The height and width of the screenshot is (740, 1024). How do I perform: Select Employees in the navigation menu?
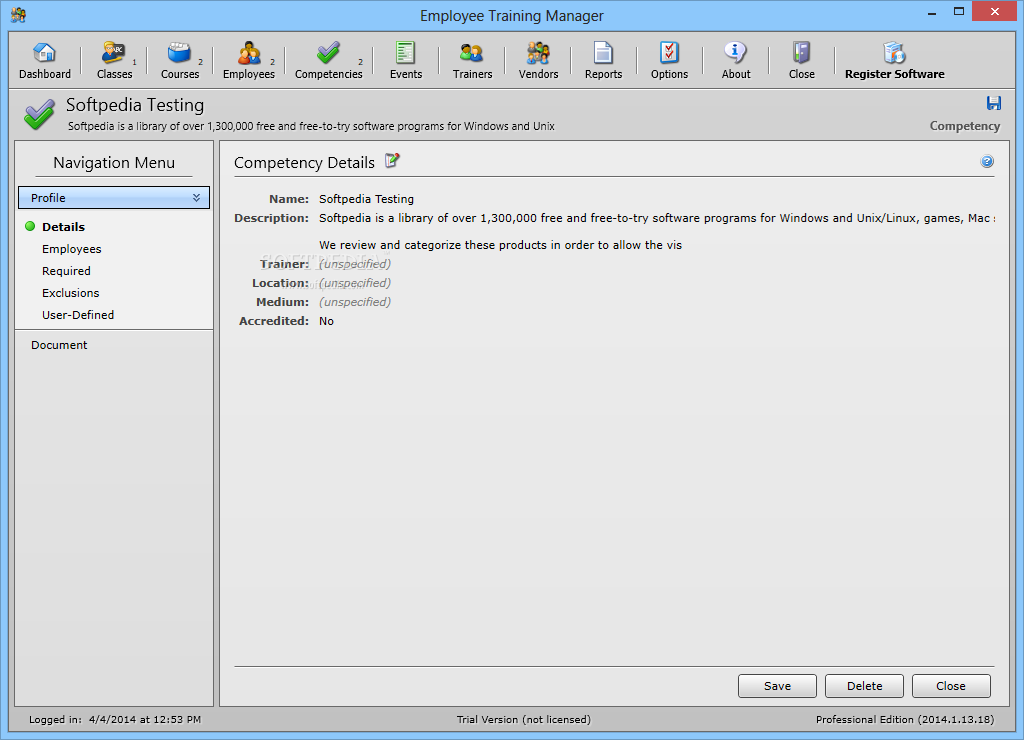[71, 249]
